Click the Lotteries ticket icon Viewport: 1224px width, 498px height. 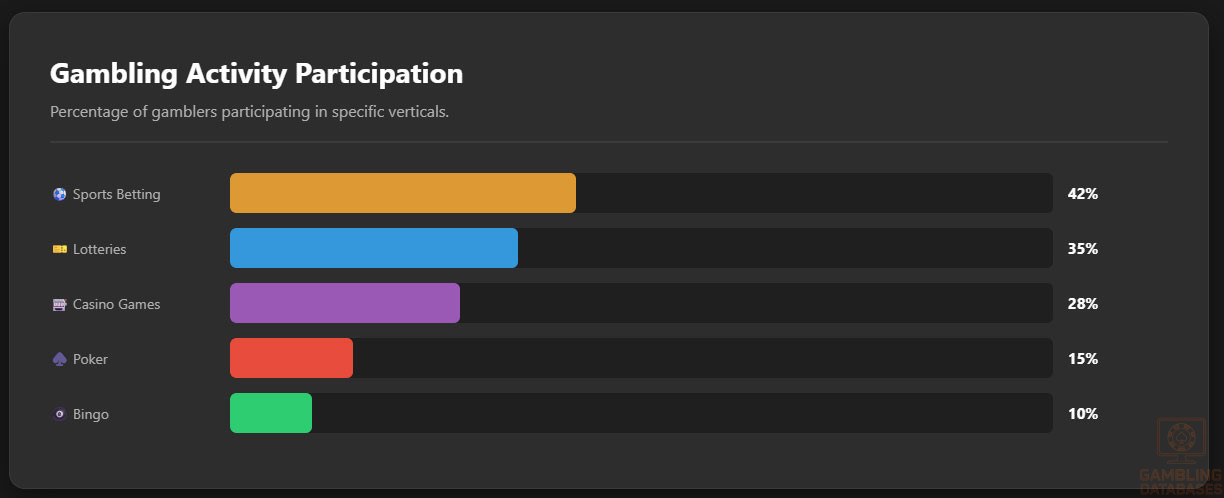[x=59, y=249]
